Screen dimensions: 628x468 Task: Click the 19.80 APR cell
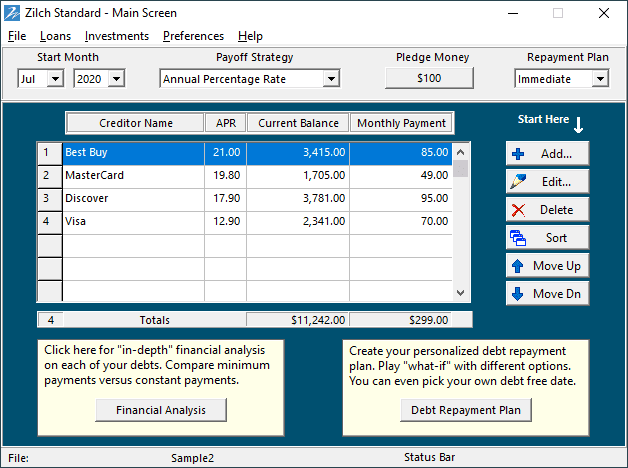pos(225,175)
